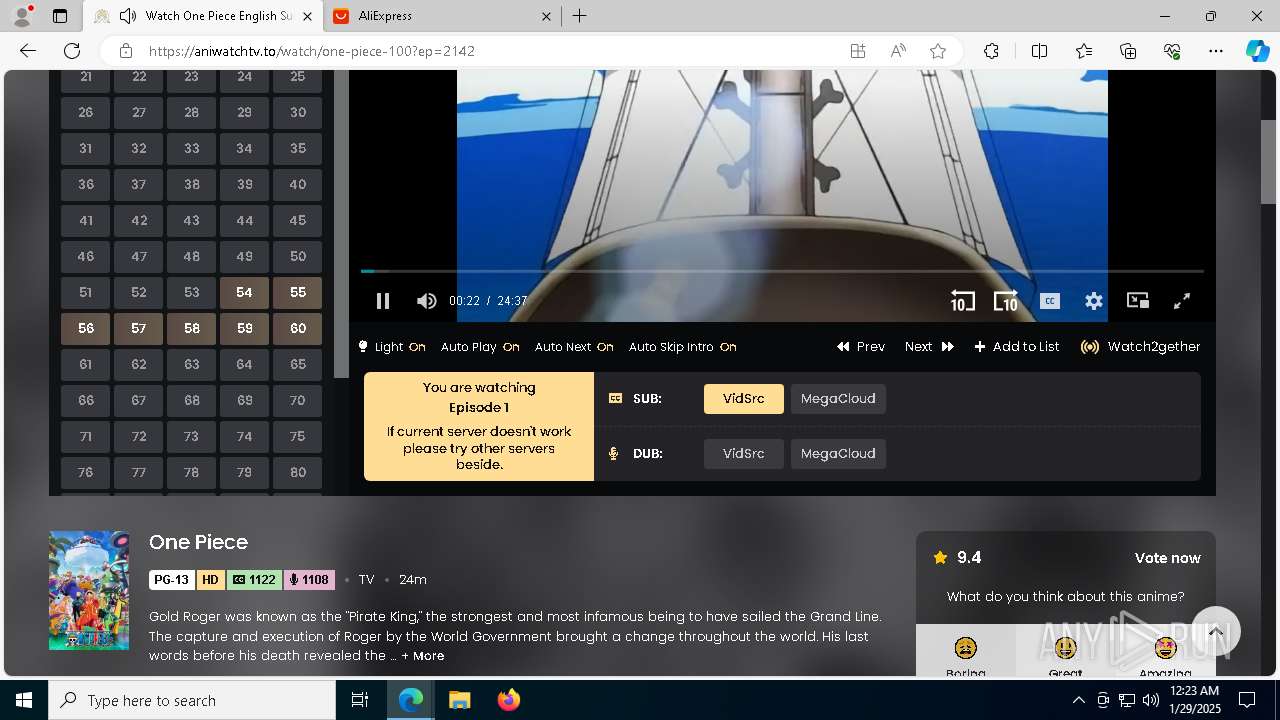1280x720 pixels.
Task: Pause the video playback
Action: point(383,301)
